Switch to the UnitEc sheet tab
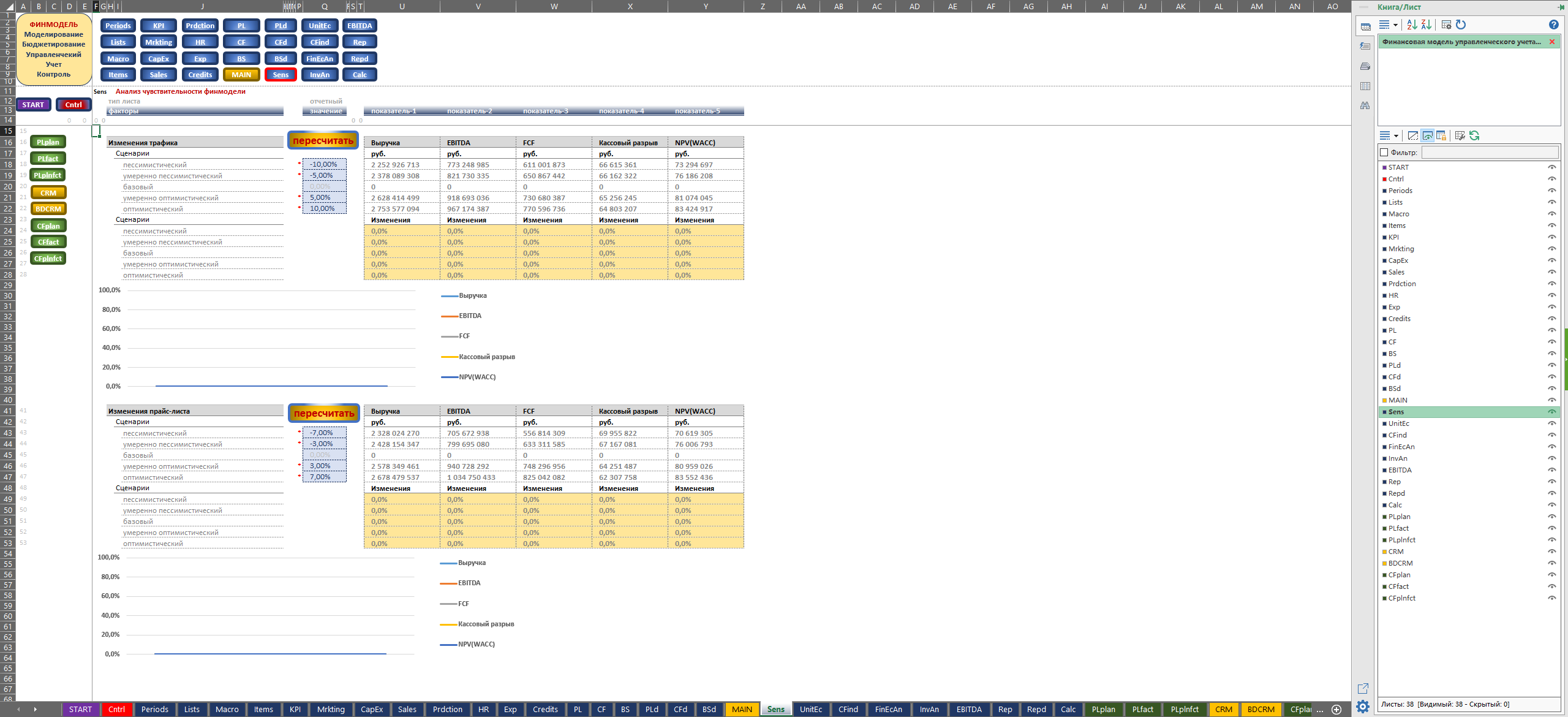The width and height of the screenshot is (1568, 717). point(810,709)
